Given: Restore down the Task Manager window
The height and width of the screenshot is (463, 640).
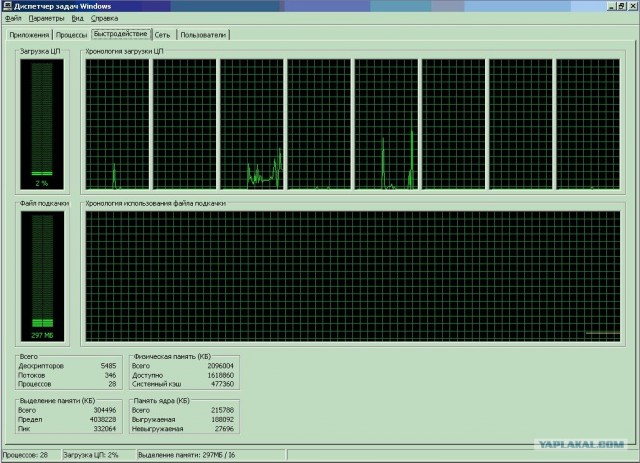Looking at the screenshot, I should 621,6.
